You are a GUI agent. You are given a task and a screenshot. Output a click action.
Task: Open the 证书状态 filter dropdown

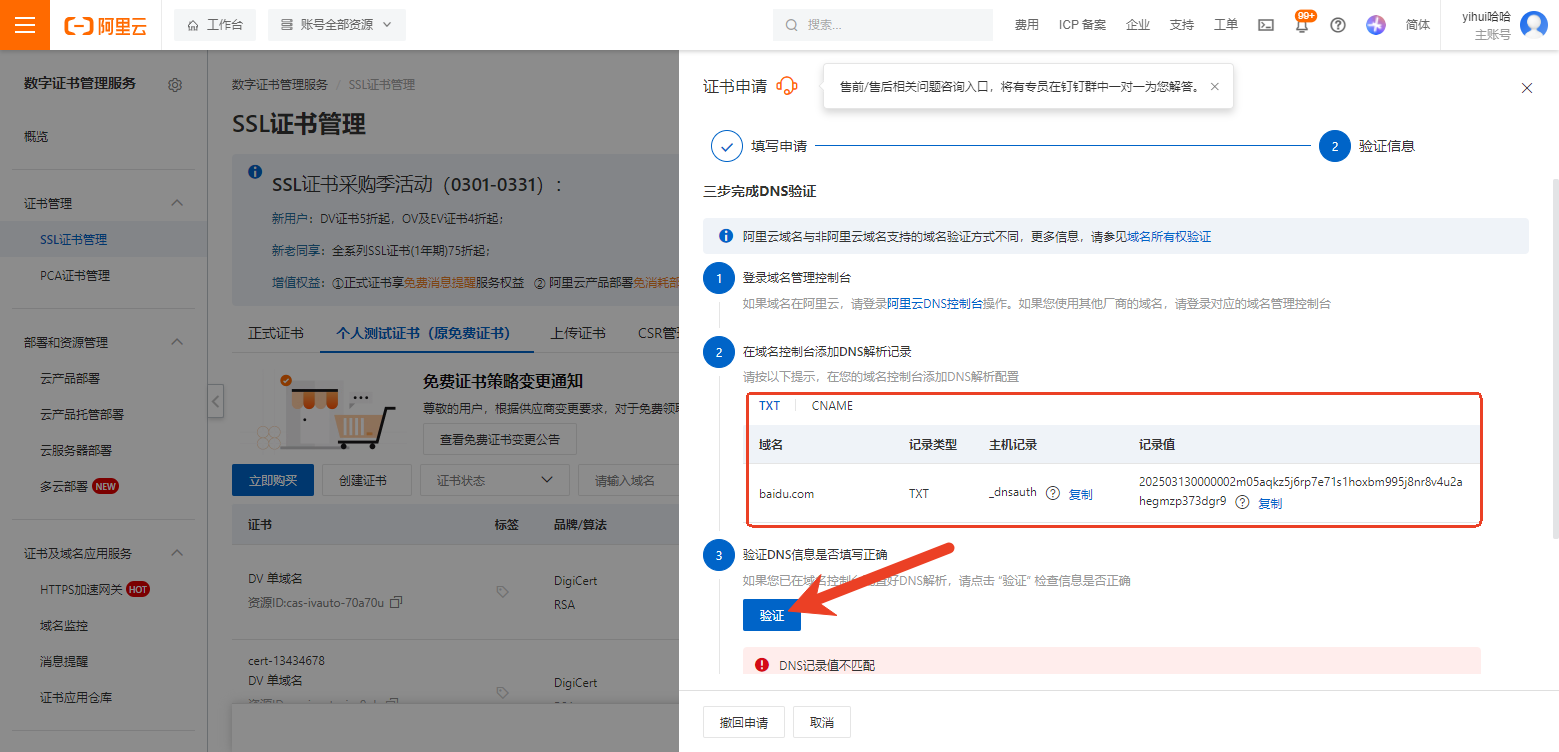495,480
